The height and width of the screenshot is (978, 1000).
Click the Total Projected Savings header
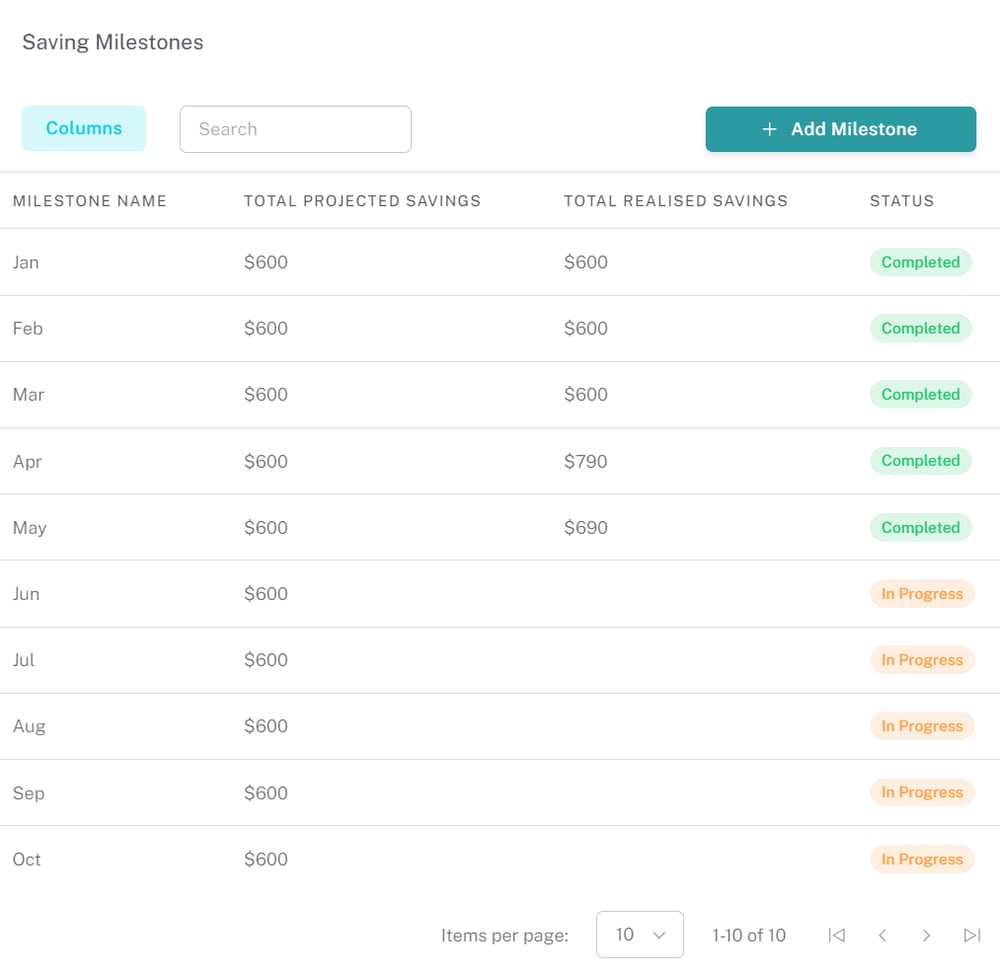tap(362, 201)
